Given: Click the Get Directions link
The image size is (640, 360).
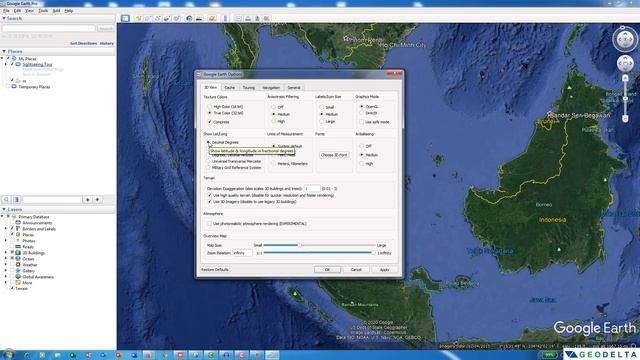Looking at the screenshot, I should point(83,43).
